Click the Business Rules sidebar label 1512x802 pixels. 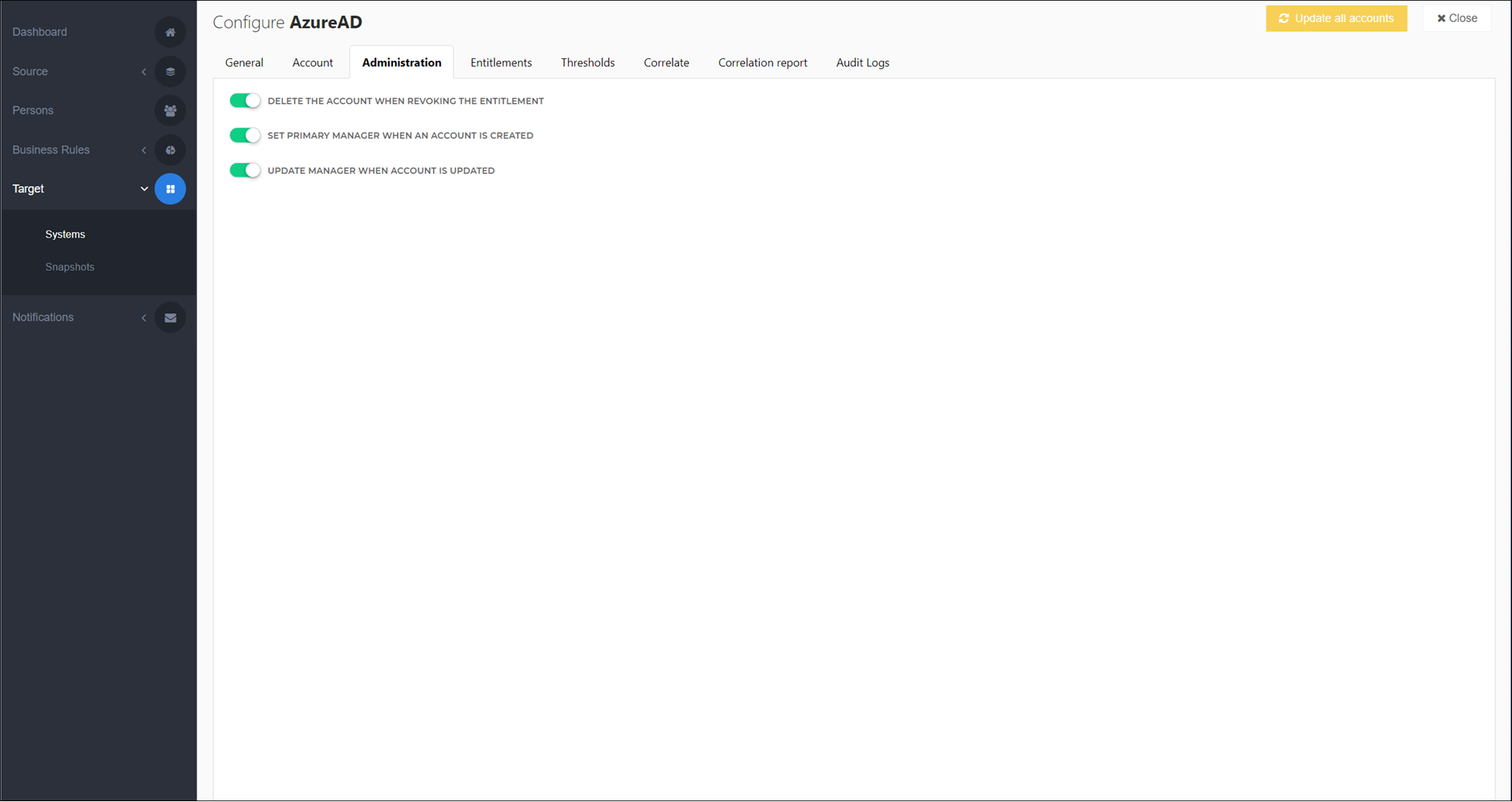point(51,150)
